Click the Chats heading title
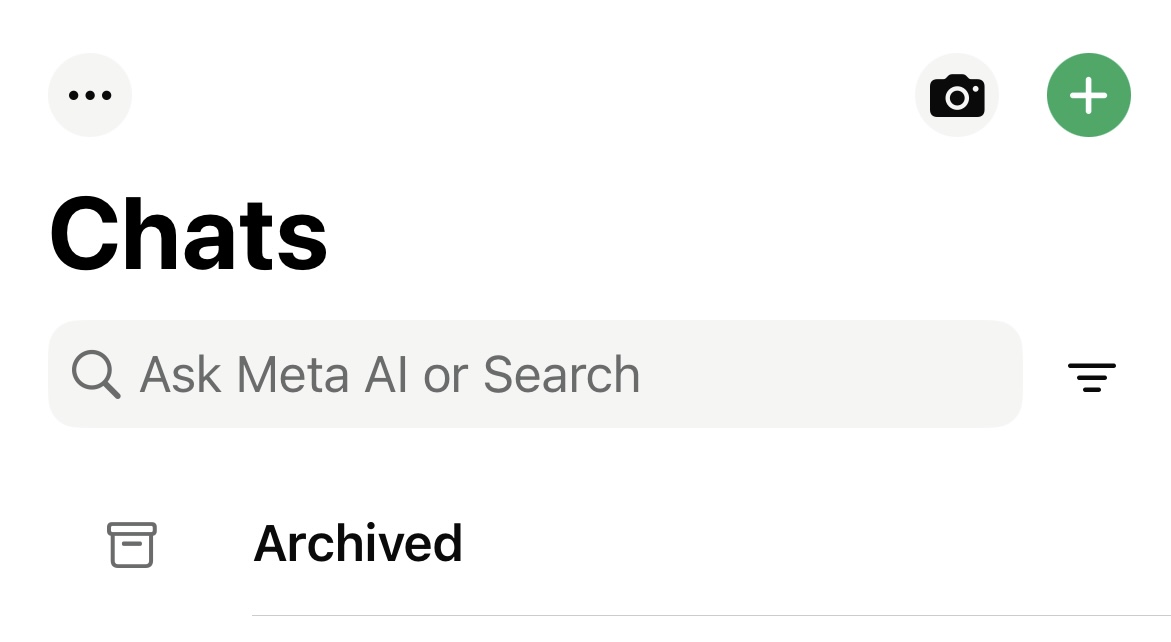 pos(188,234)
